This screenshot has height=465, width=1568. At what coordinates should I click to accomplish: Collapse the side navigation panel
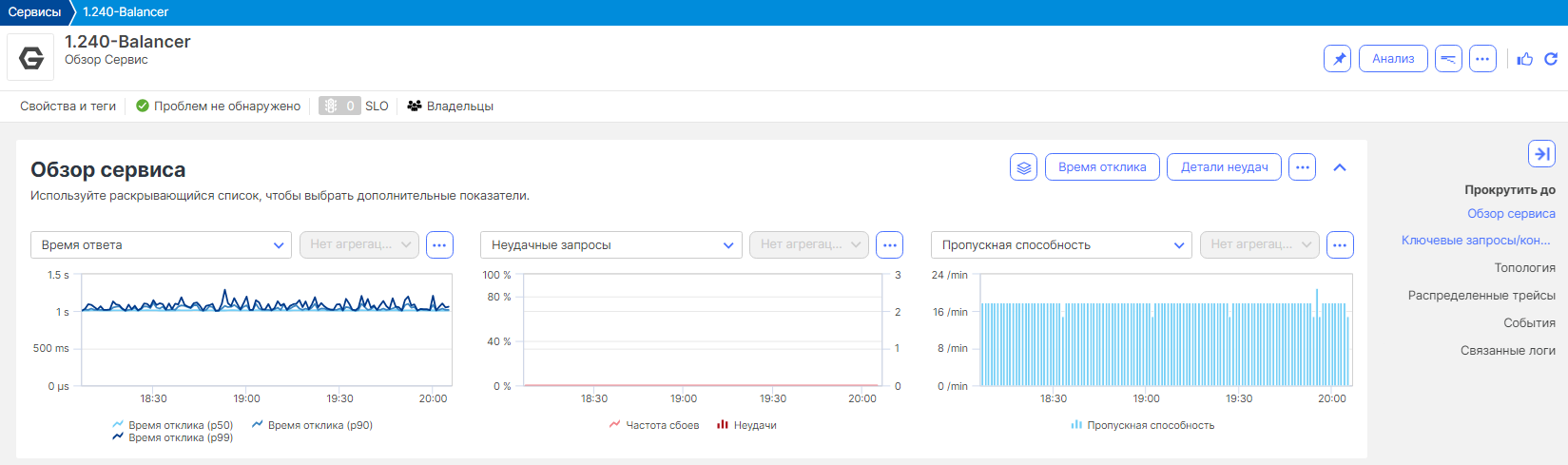[1541, 153]
